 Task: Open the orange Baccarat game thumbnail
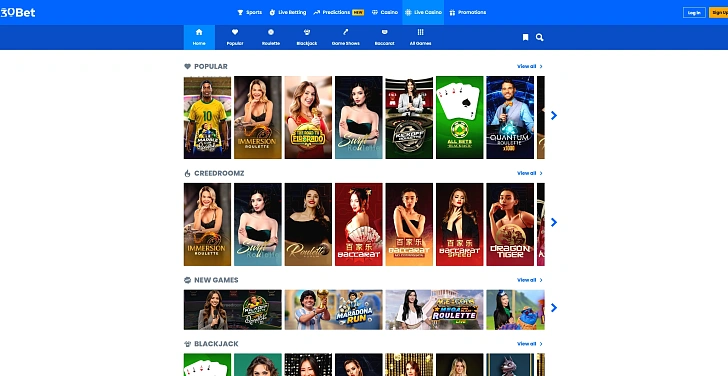(409, 224)
